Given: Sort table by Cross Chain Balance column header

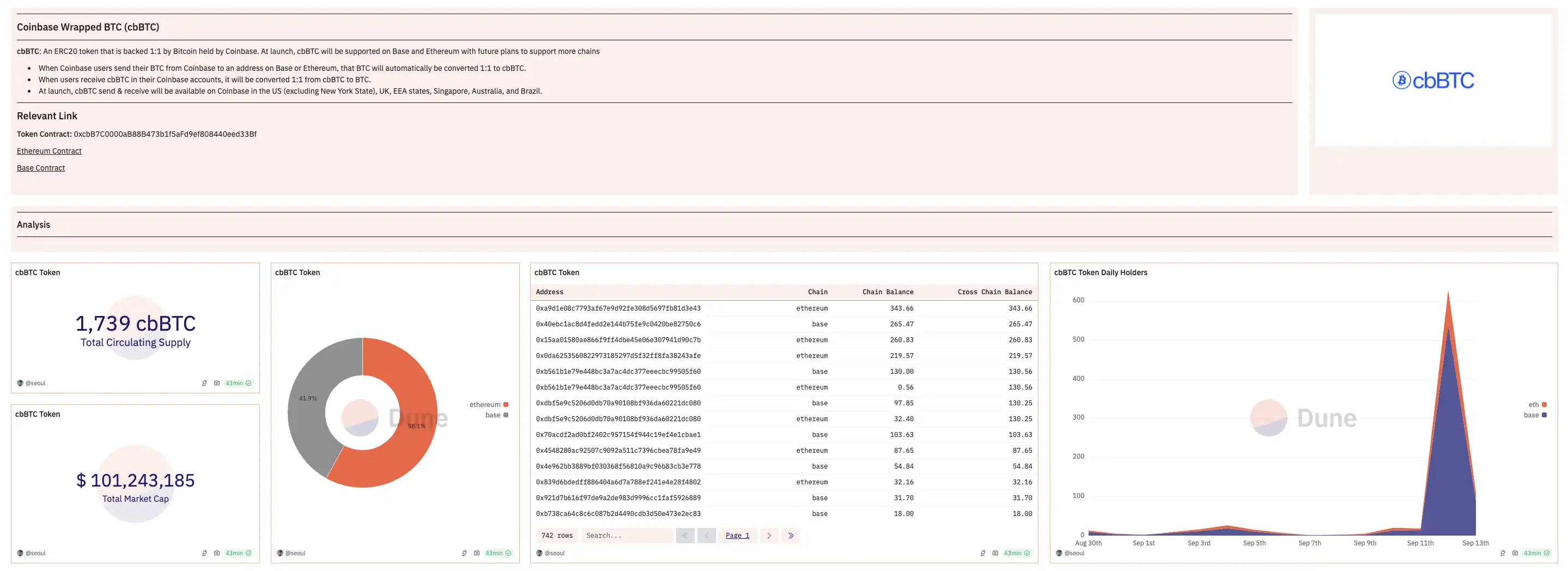Looking at the screenshot, I should (994, 291).
